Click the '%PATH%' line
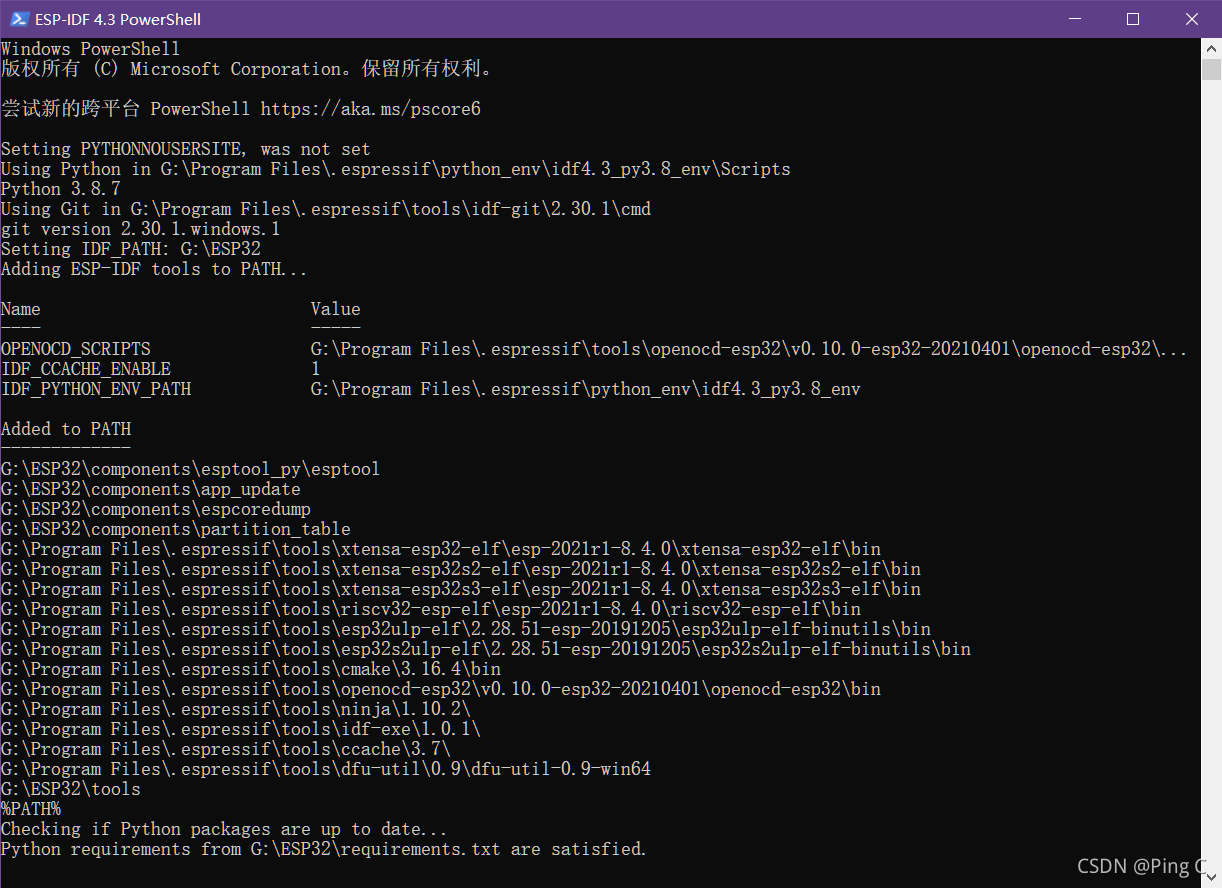Screen dimensions: 1222x888 pyautogui.click(x=31, y=809)
